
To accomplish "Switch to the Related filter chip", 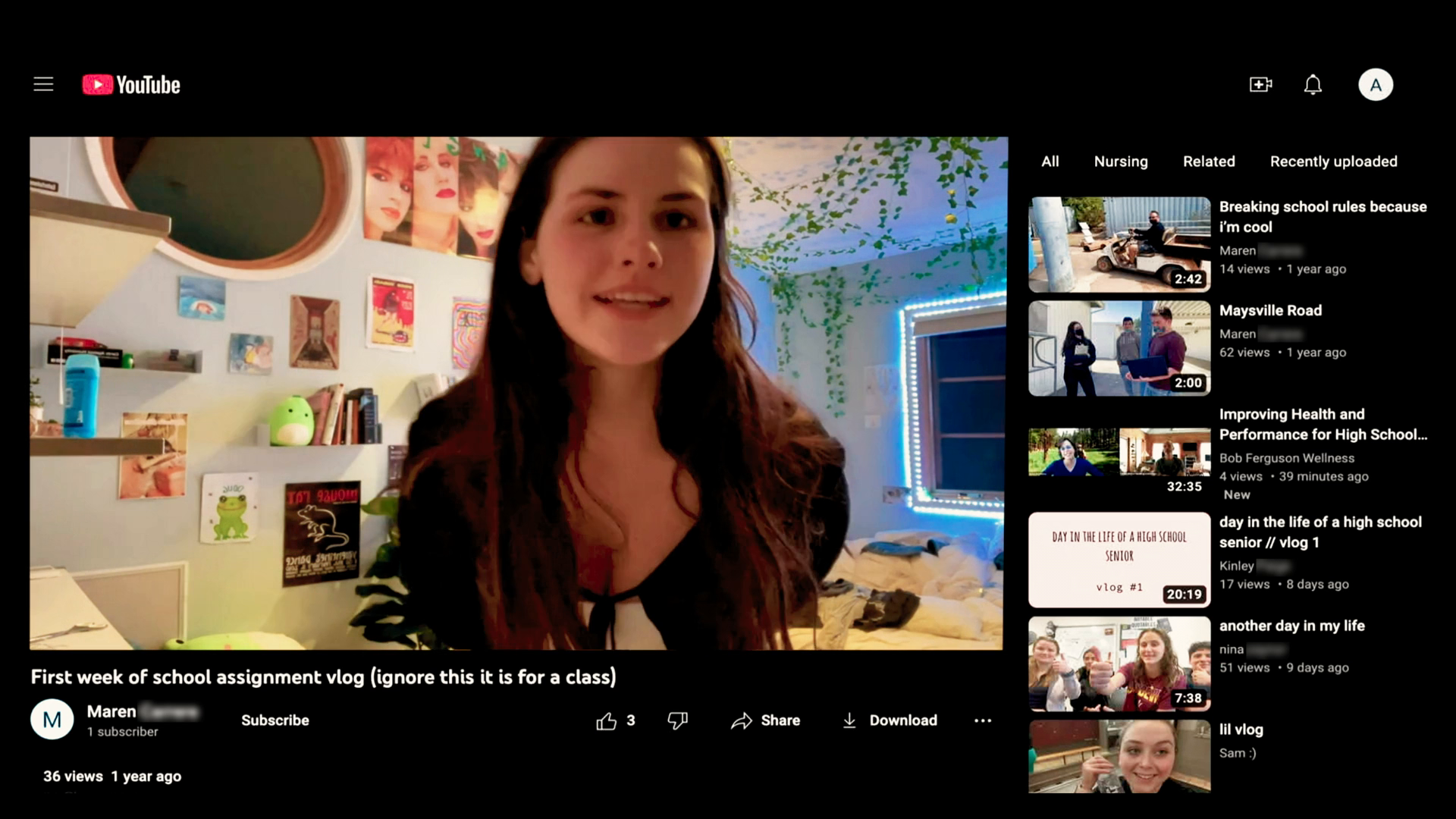I will [x=1208, y=162].
